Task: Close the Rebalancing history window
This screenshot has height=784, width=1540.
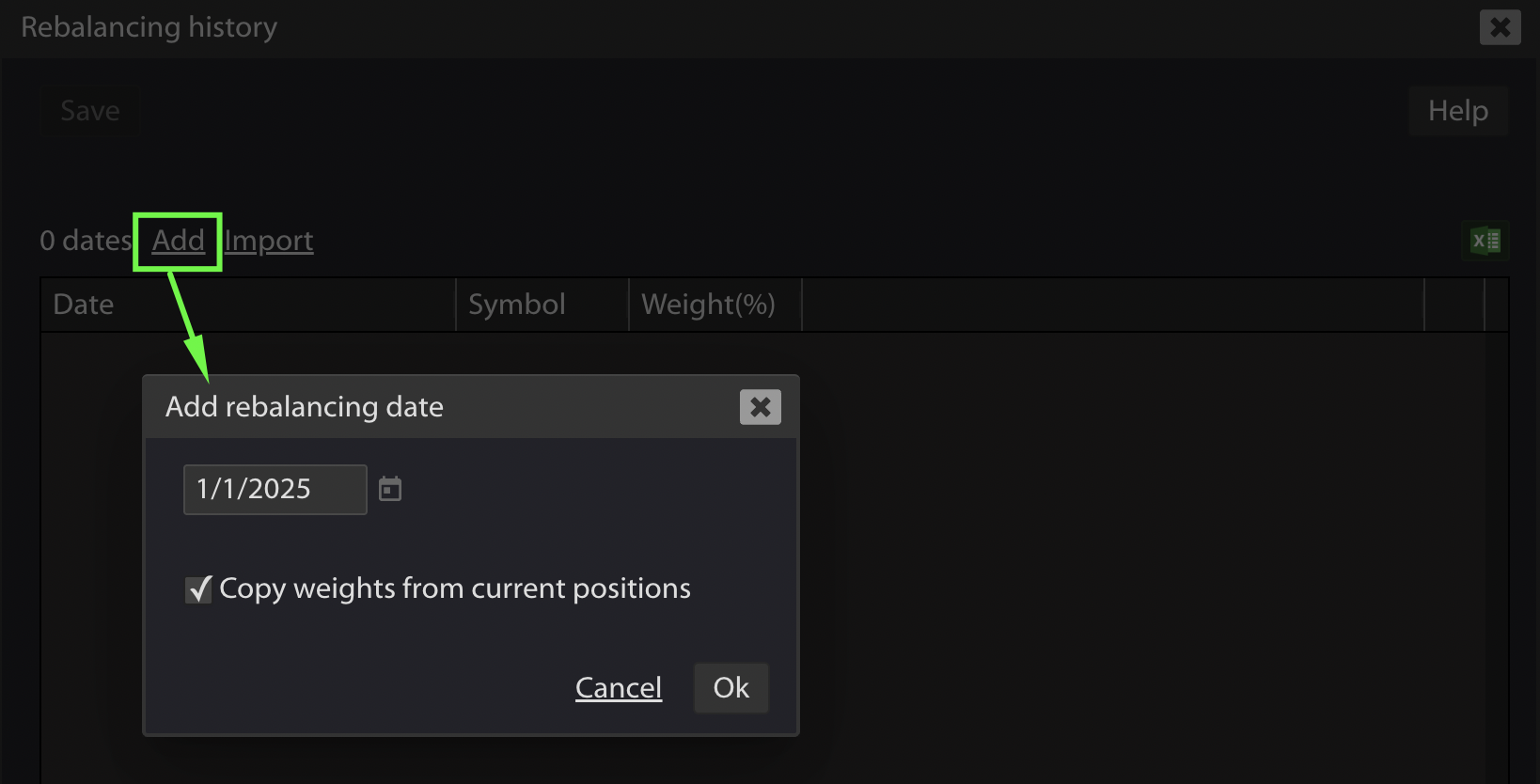Action: 1501,27
